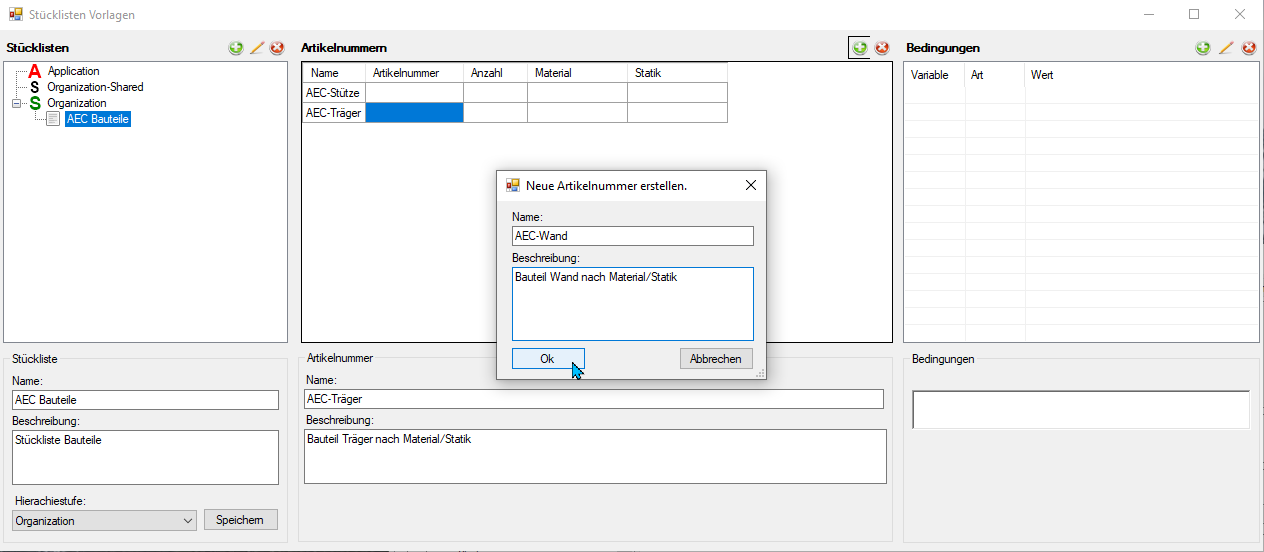Maximize the Stücklisten Vorlagen window

click(1194, 15)
